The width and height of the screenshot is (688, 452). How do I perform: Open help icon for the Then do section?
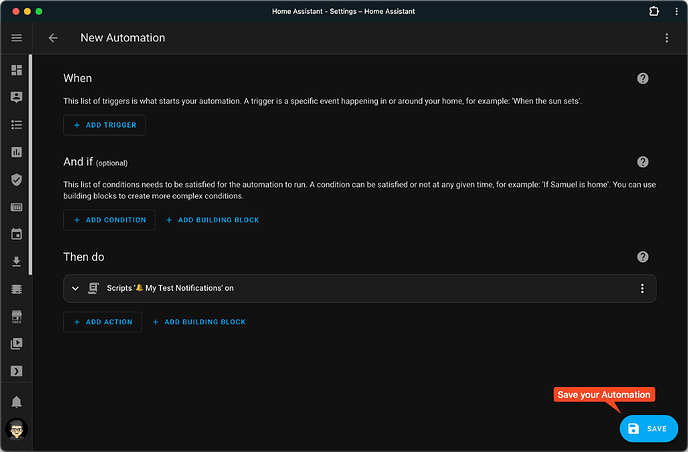click(643, 257)
